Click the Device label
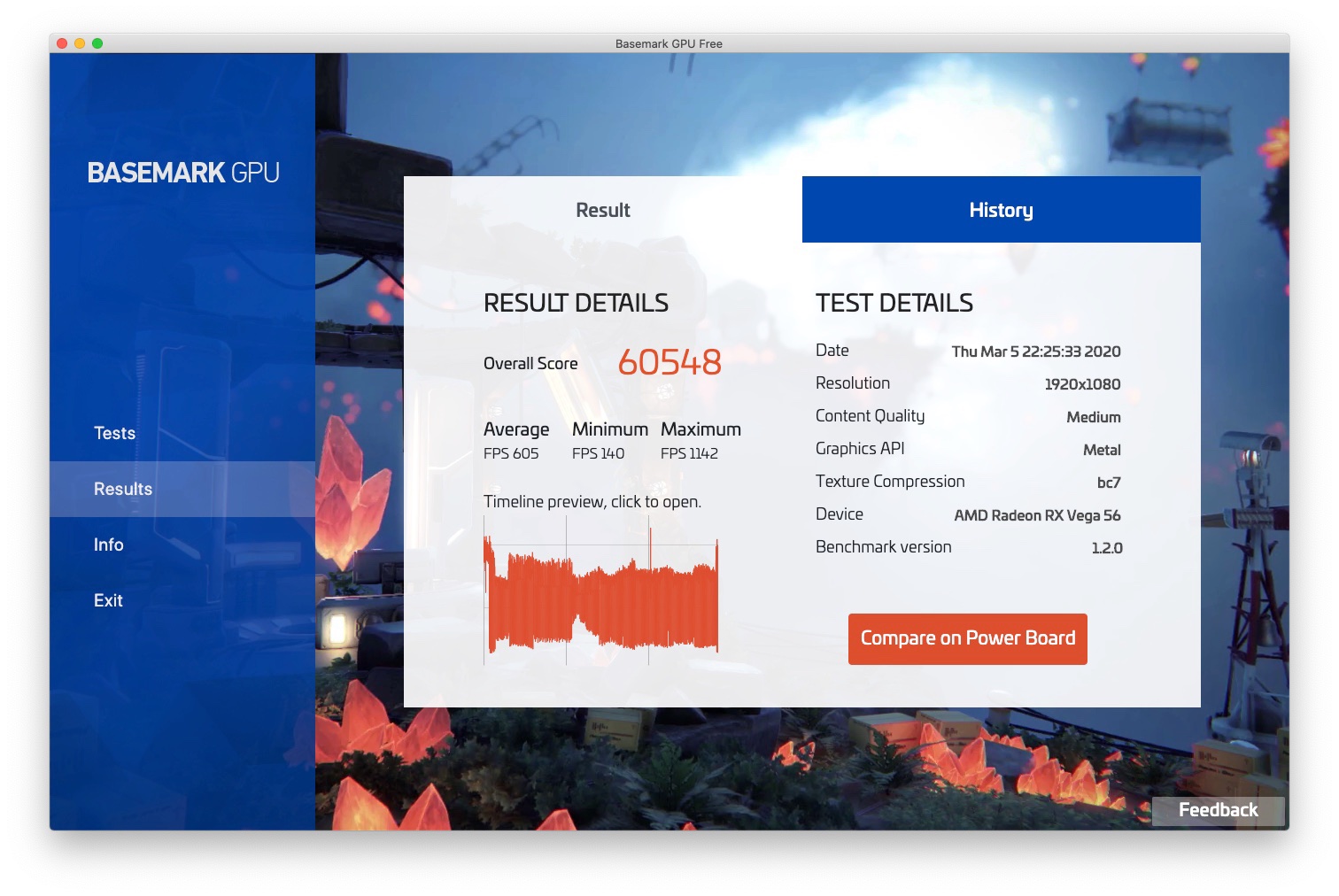 [x=840, y=514]
